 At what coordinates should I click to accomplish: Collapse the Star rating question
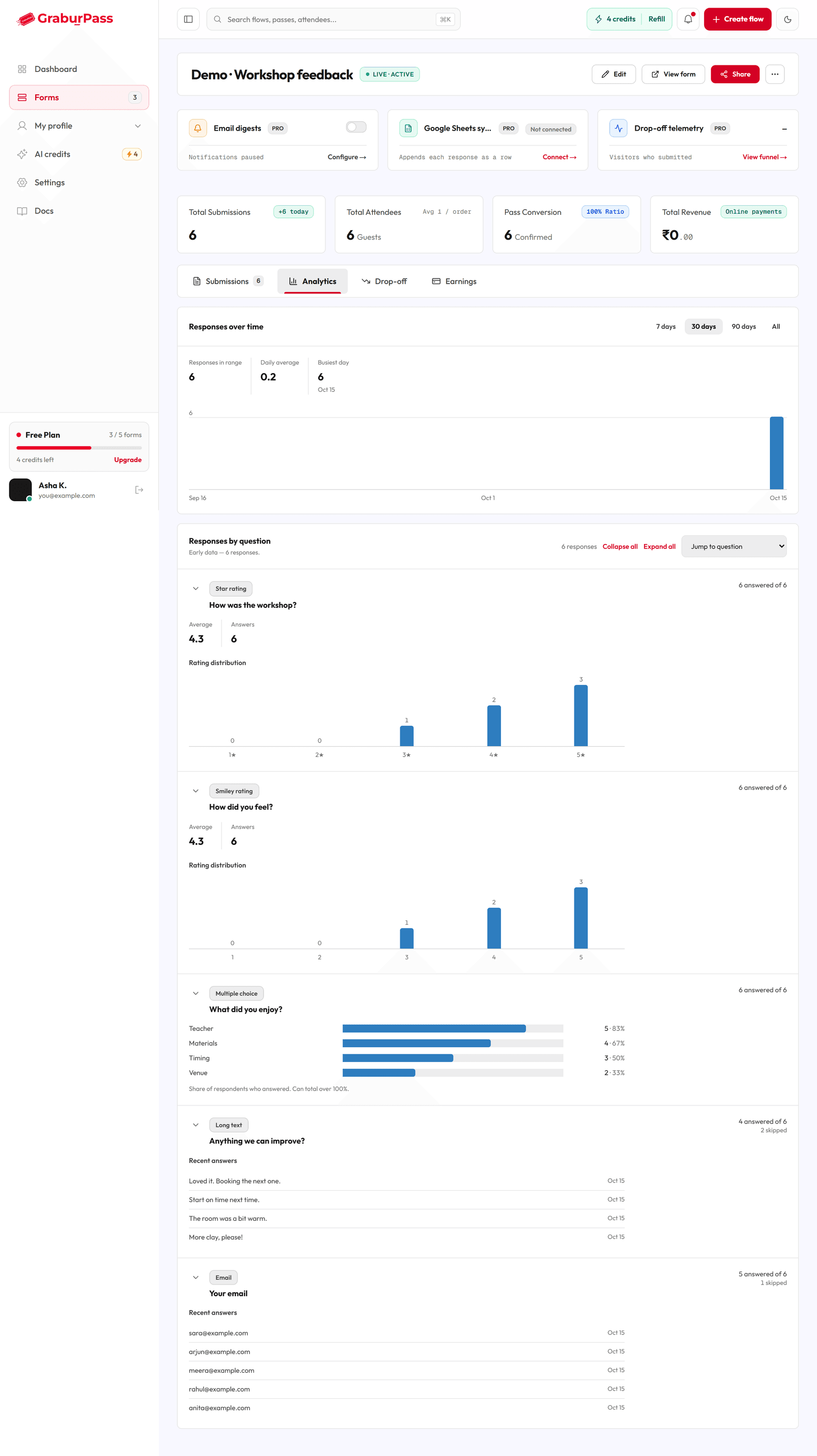[x=196, y=588]
